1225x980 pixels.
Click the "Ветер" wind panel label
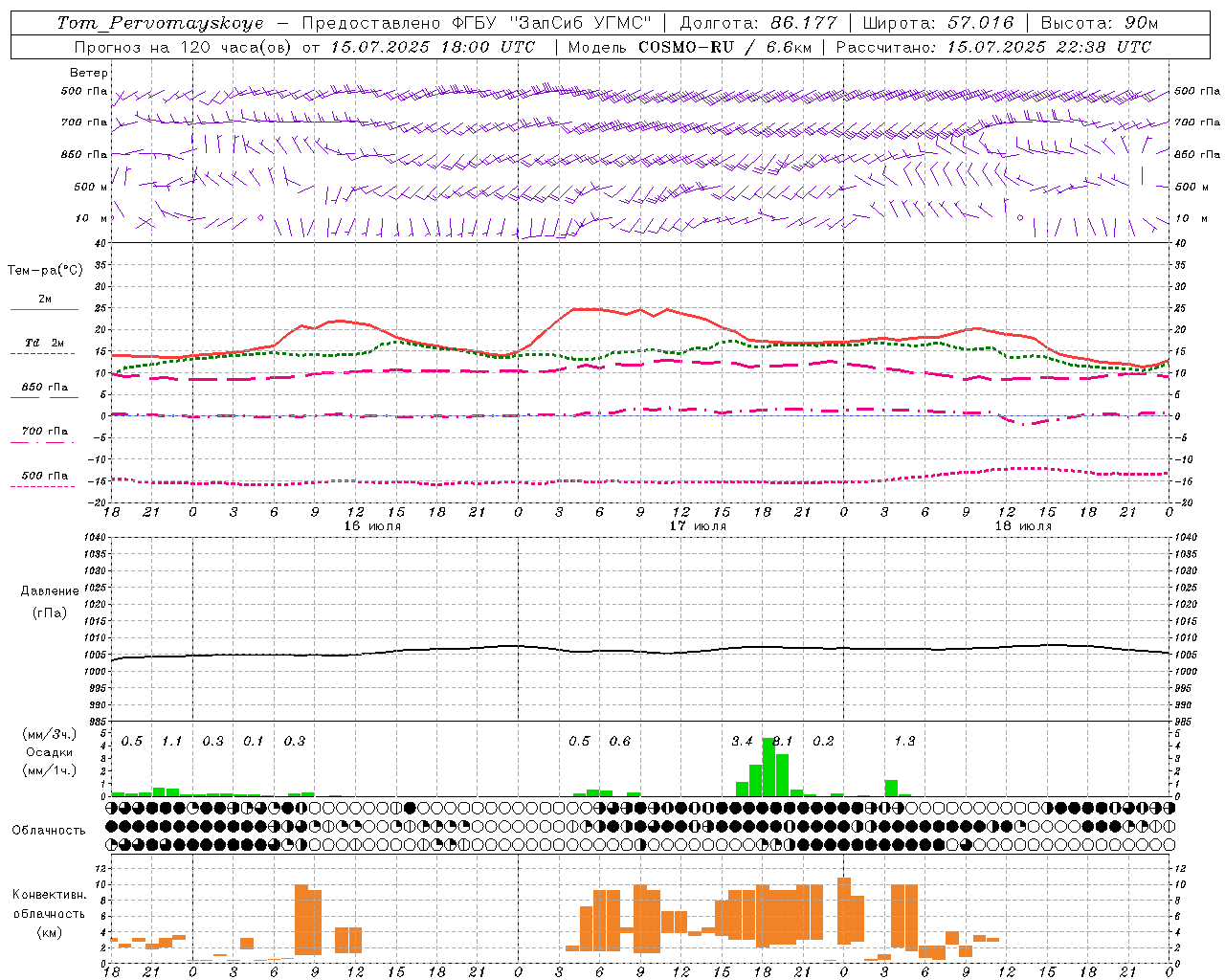(89, 73)
